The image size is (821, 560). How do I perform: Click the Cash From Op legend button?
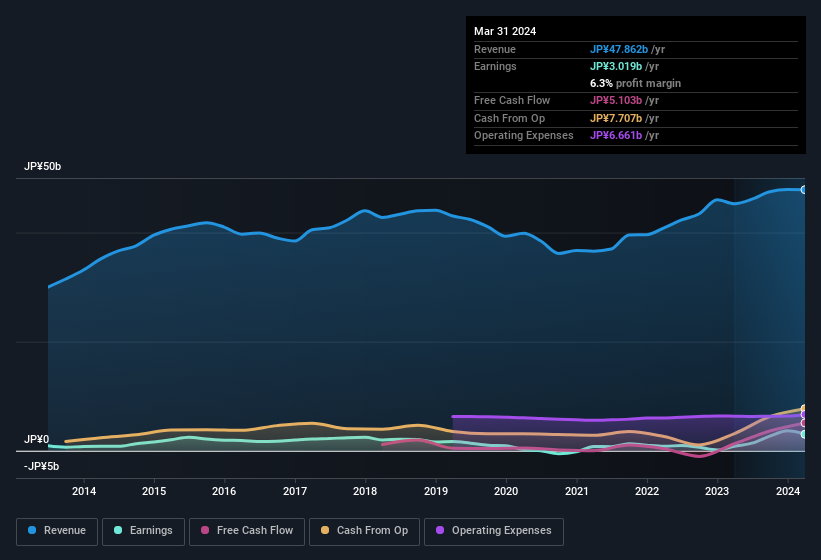click(x=364, y=531)
